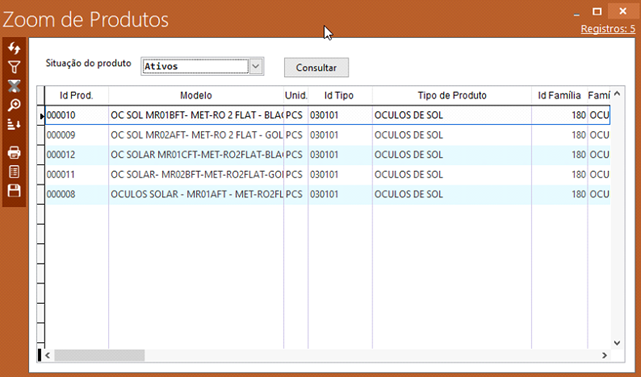Click the Tipo de Produto column header
Viewport: 641px width, 377px height.
click(x=452, y=96)
